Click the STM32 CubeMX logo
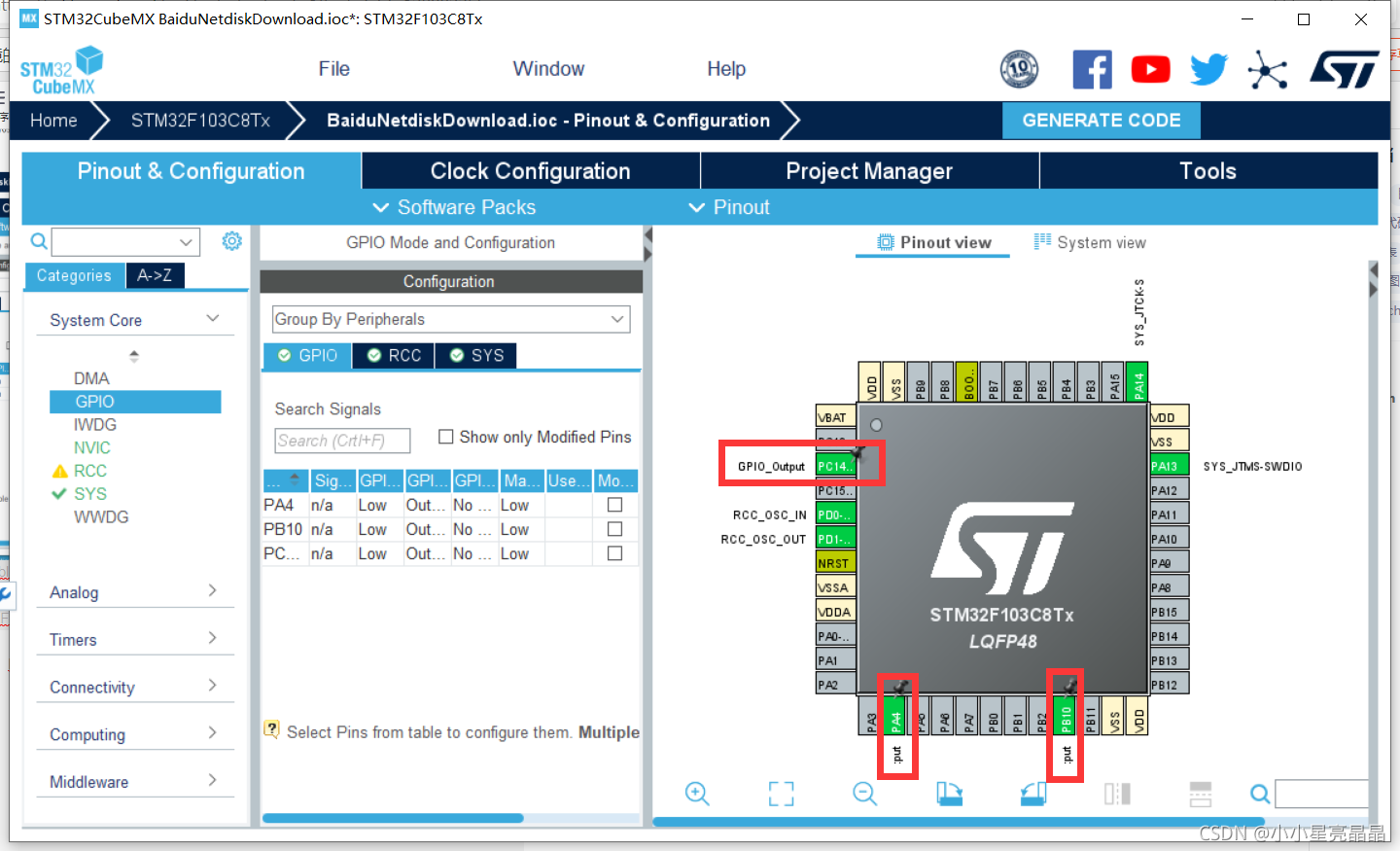The width and height of the screenshot is (1400, 851). click(61, 70)
